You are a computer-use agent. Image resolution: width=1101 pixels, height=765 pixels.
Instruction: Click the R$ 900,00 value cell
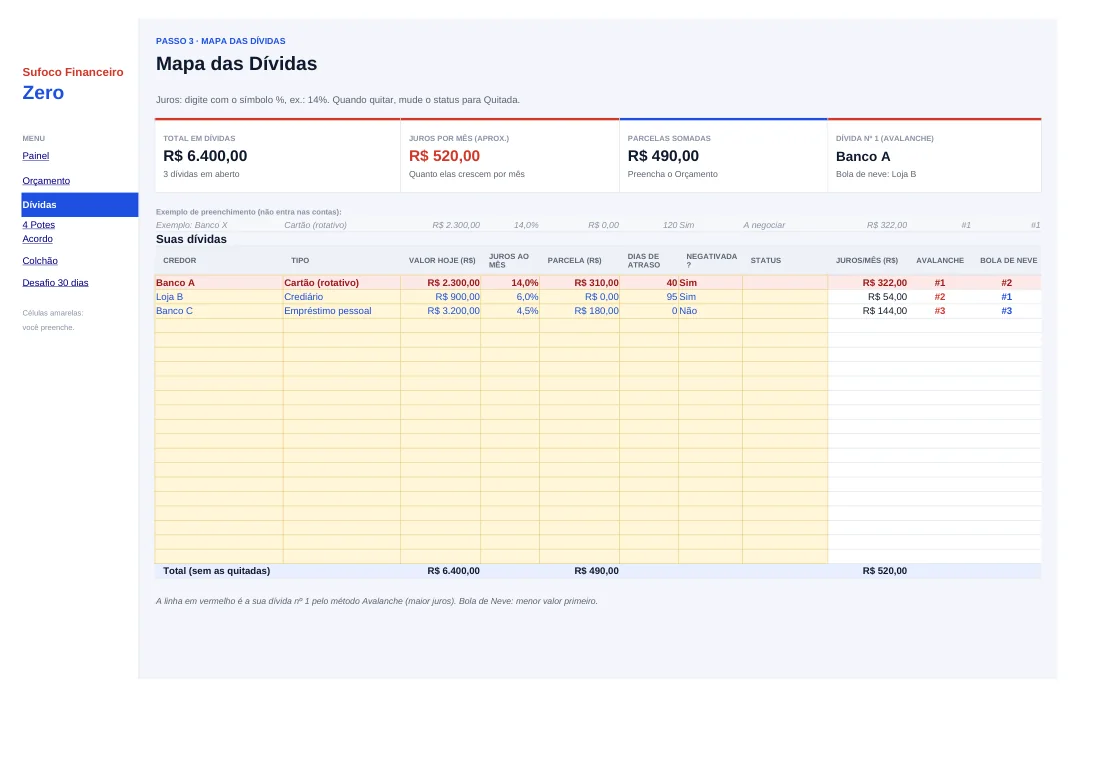440,296
